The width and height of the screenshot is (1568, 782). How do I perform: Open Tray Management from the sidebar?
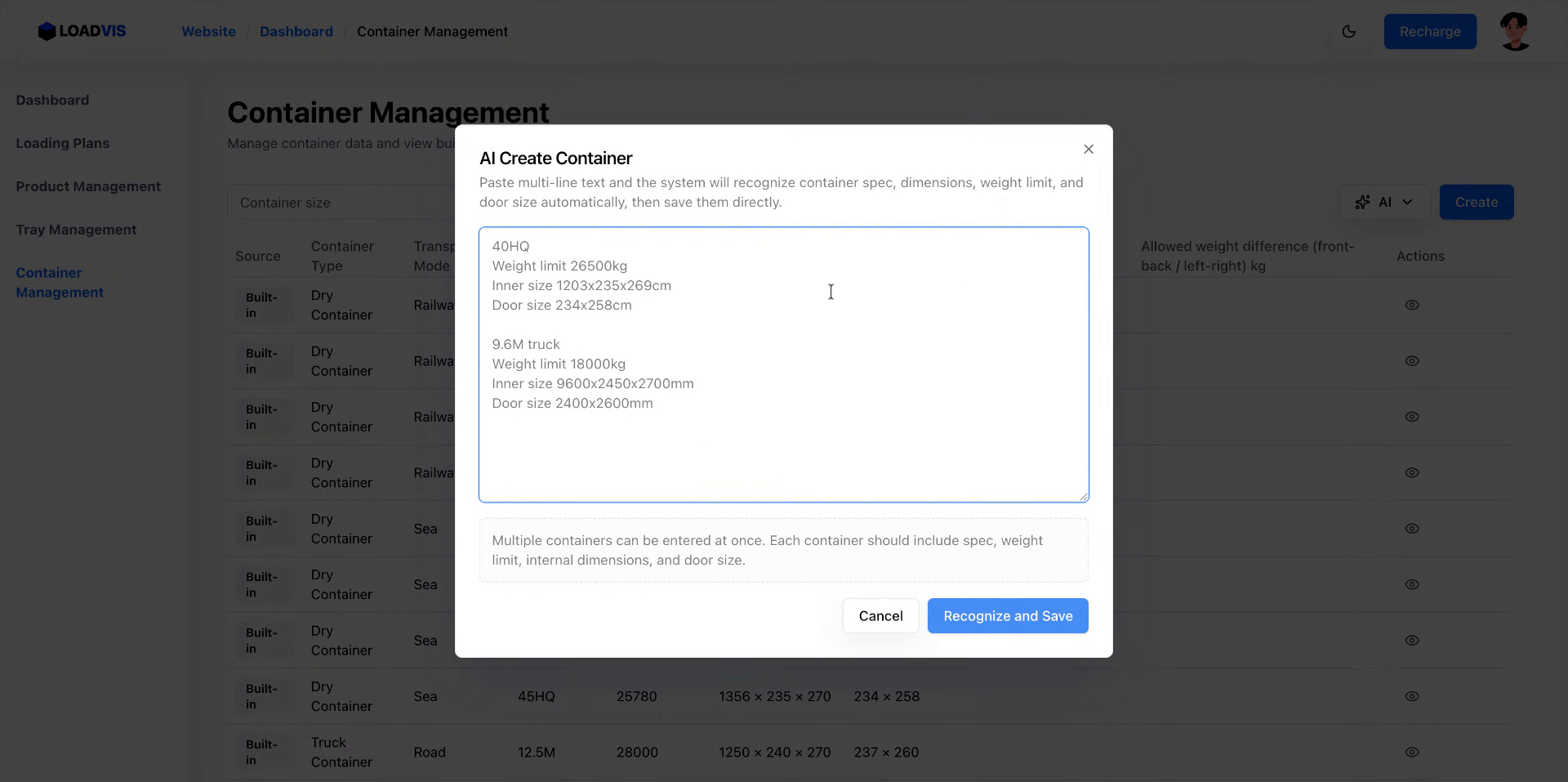(x=76, y=230)
